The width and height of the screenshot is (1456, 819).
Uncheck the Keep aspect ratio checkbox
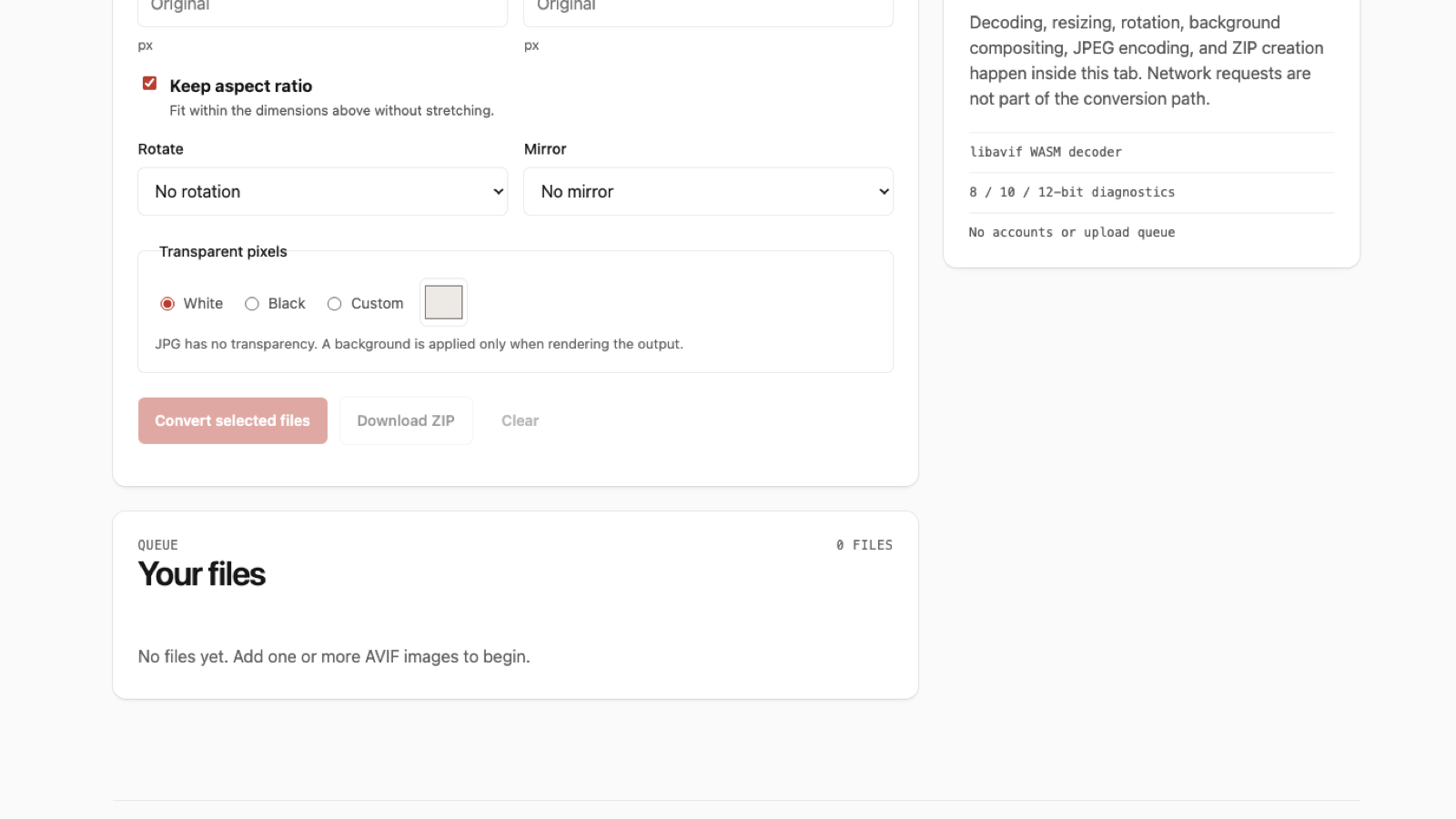(x=150, y=84)
